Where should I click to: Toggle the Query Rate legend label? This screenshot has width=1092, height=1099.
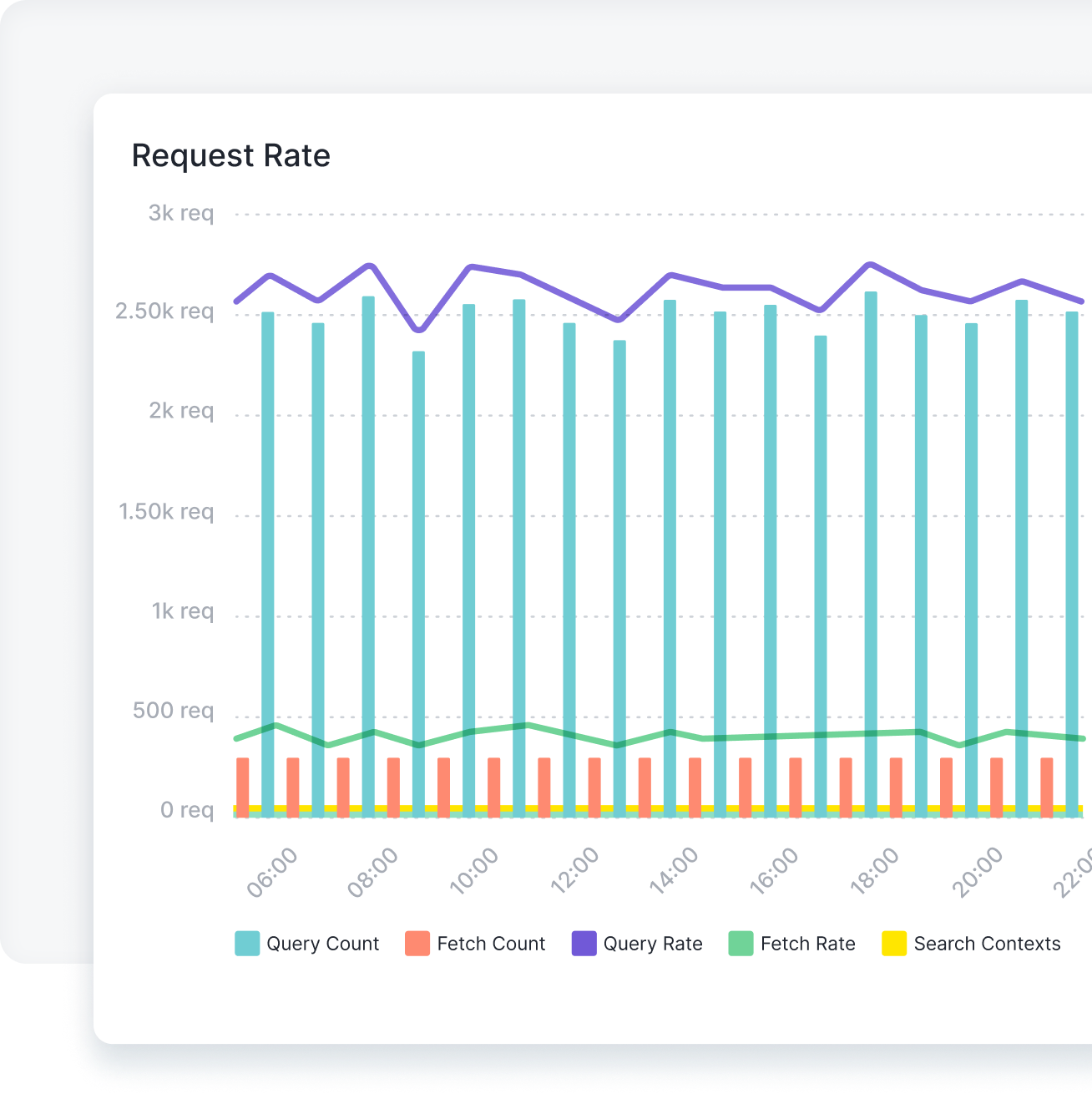(653, 944)
